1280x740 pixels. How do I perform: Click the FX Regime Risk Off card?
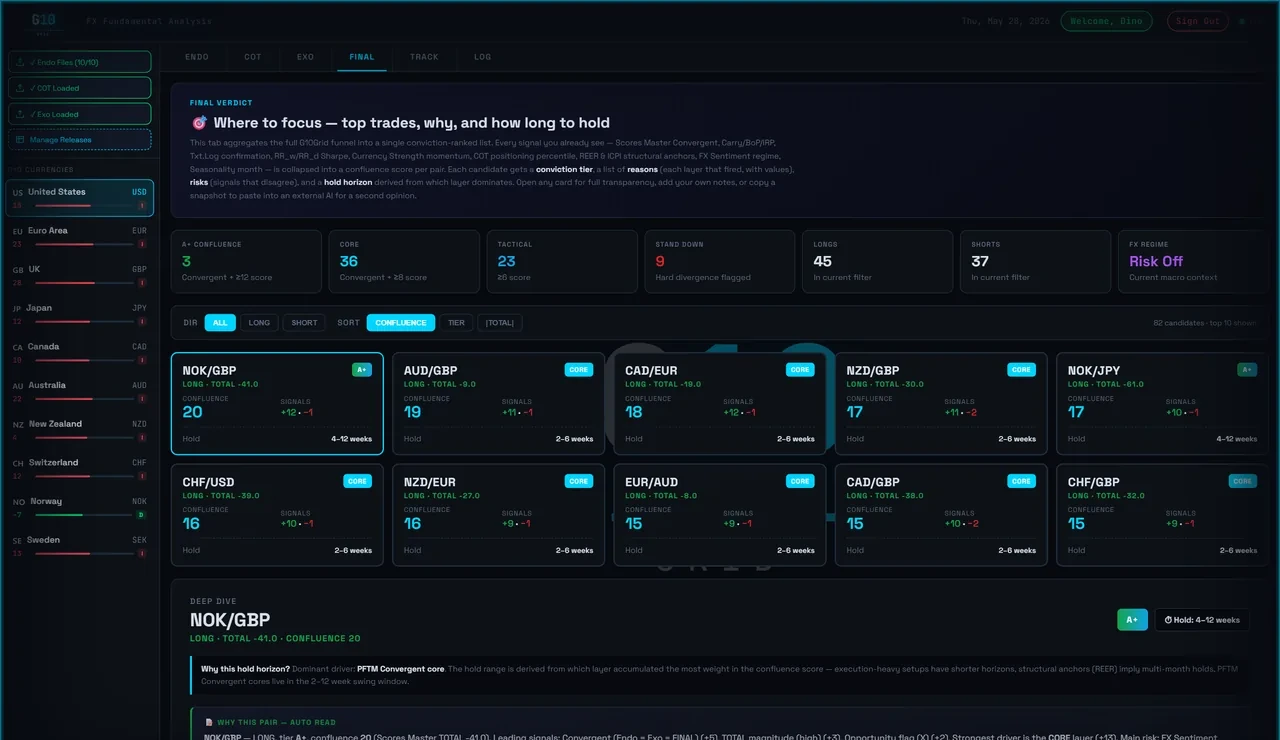[x=1193, y=262]
